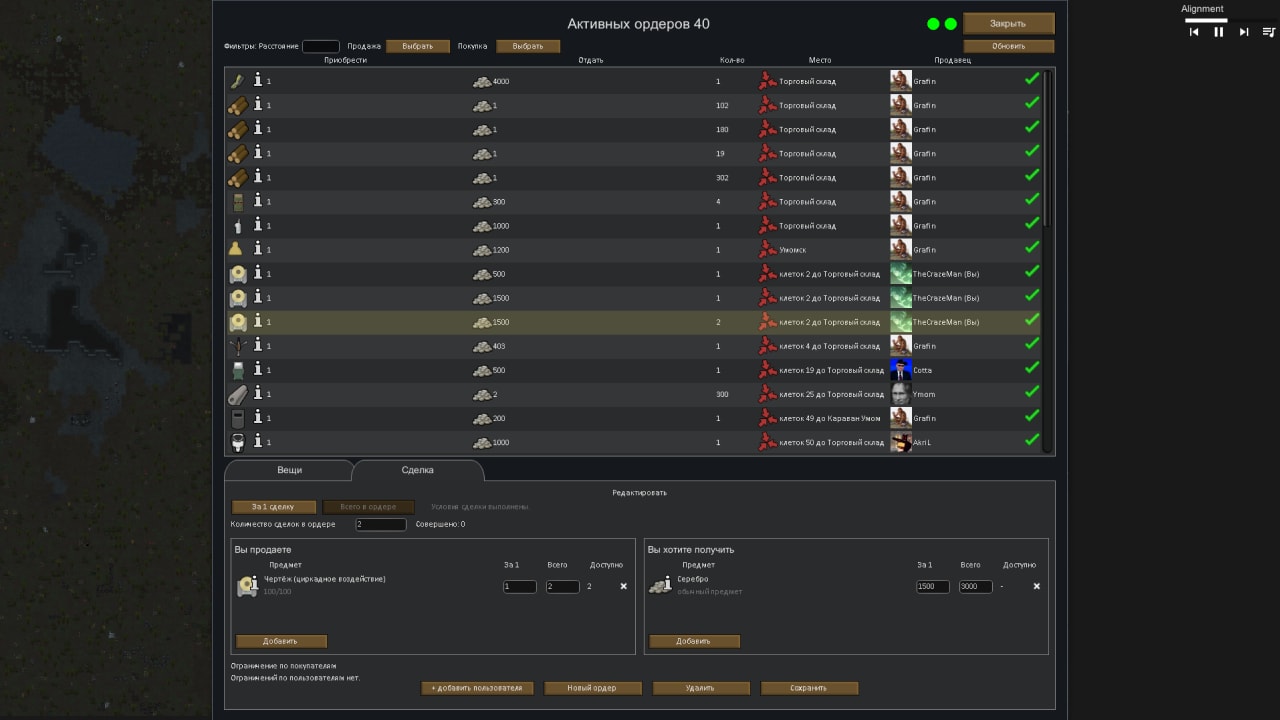Click the order list vertical scrollbar
This screenshot has height=720, width=1280.
coord(1047,150)
